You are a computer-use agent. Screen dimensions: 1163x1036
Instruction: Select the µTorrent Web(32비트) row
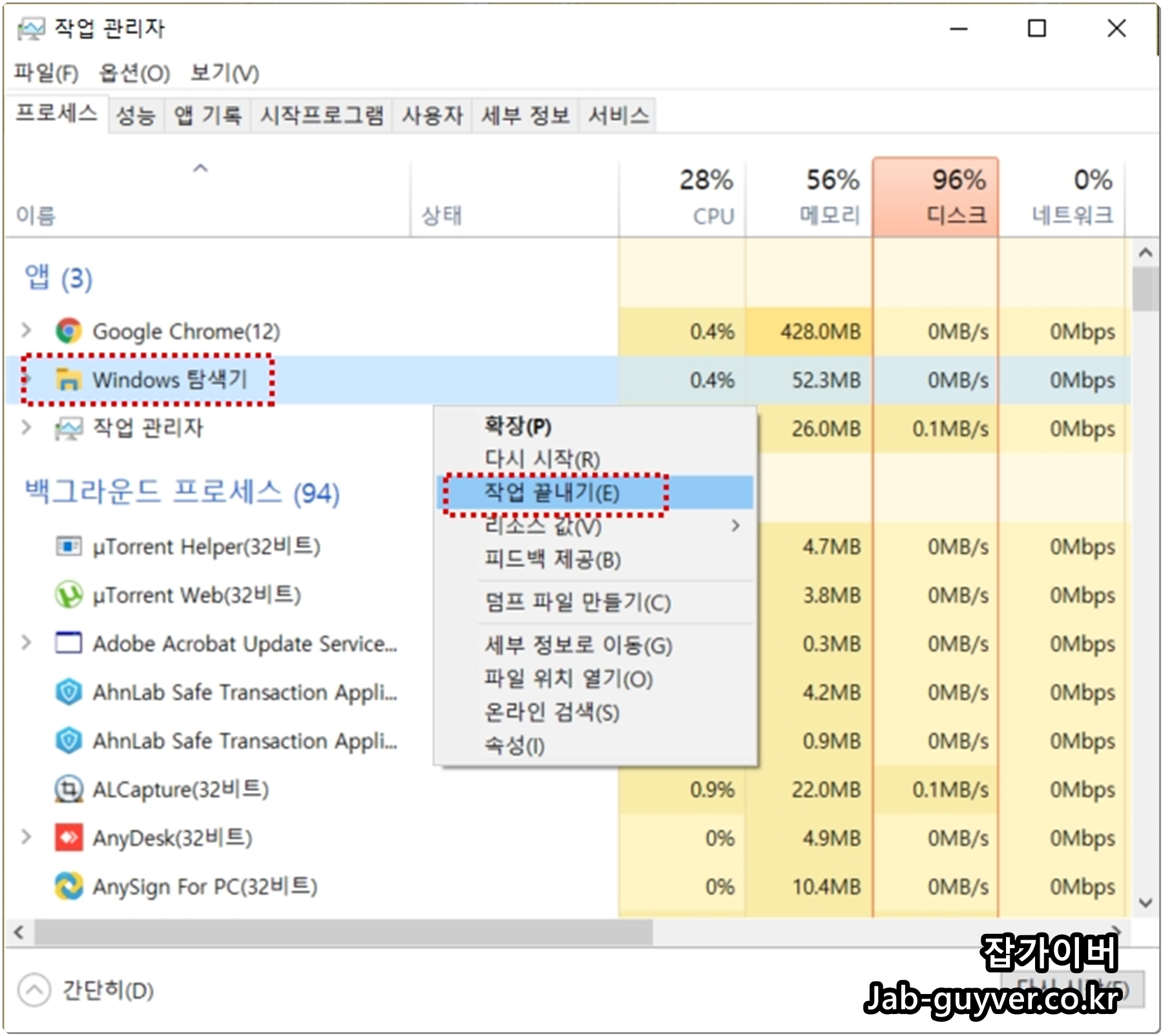pos(567,595)
